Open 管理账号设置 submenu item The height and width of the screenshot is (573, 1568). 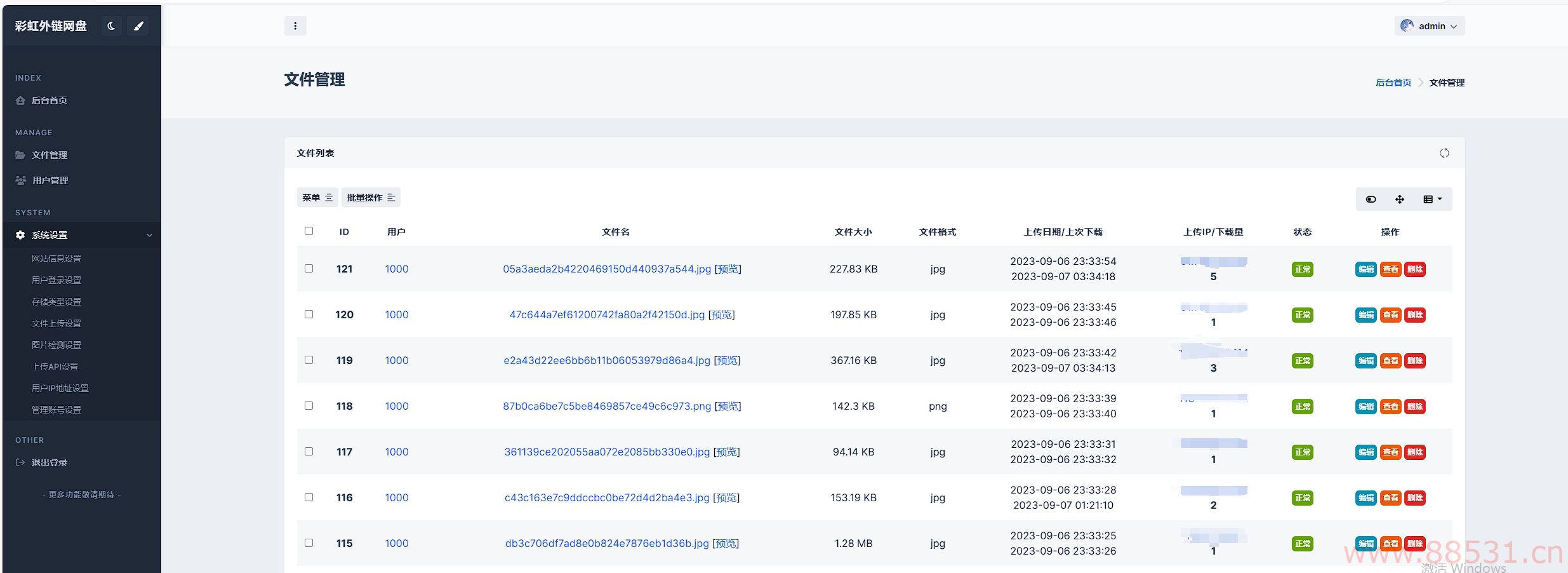[x=56, y=410]
